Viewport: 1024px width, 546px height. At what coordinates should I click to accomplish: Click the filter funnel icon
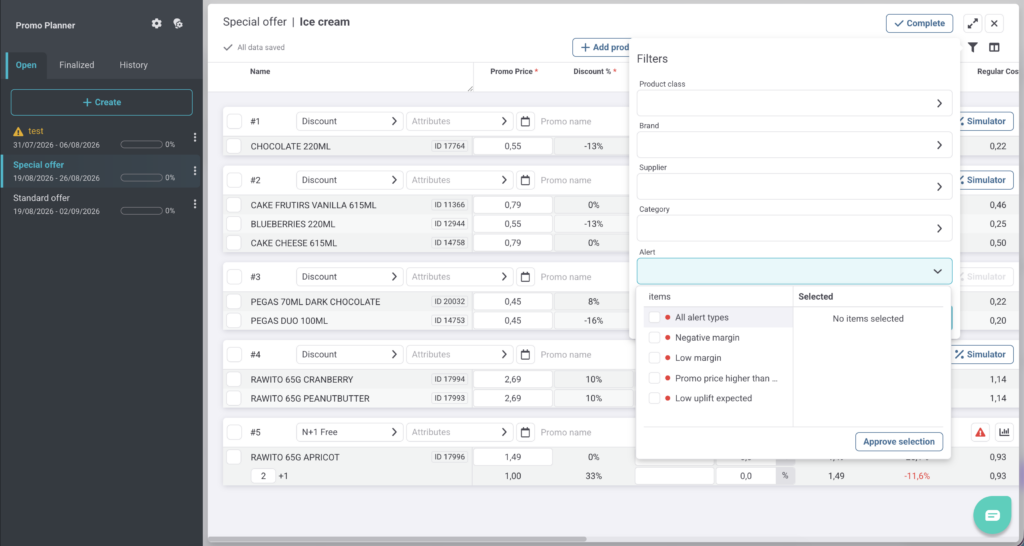pos(972,47)
